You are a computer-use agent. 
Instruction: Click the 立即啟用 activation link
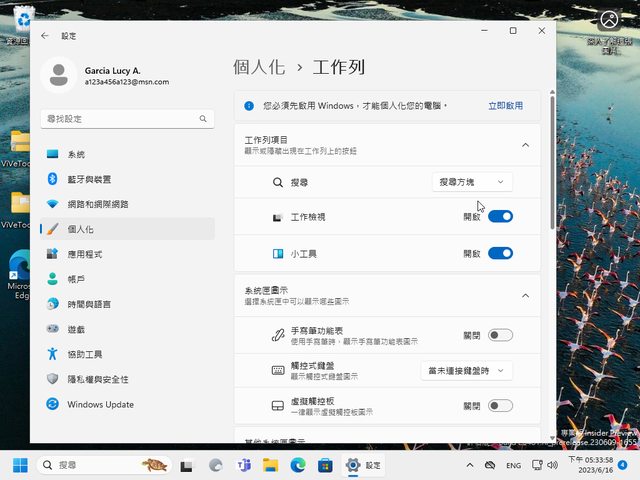[505, 105]
